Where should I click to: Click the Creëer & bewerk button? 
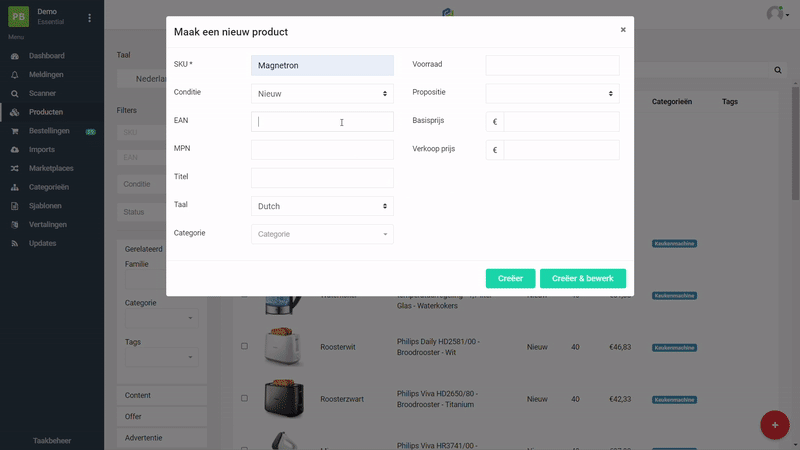[x=583, y=278]
